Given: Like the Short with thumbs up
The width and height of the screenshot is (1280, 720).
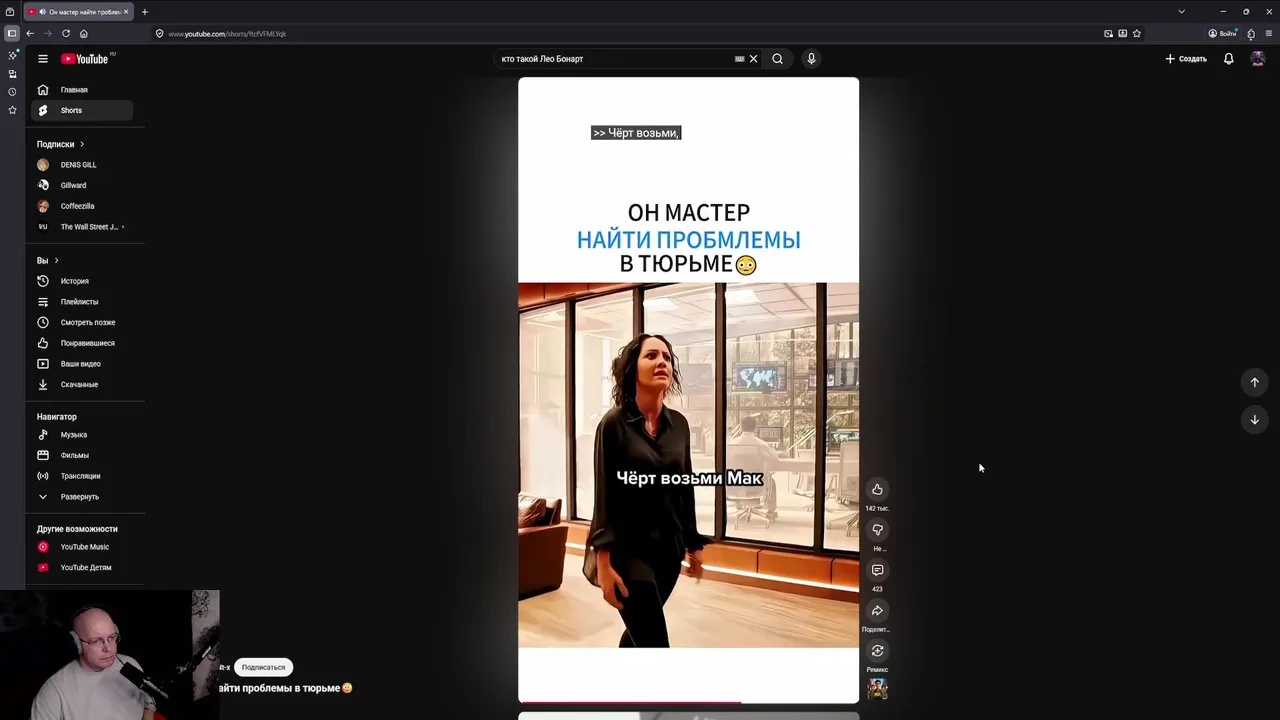Looking at the screenshot, I should (x=877, y=489).
